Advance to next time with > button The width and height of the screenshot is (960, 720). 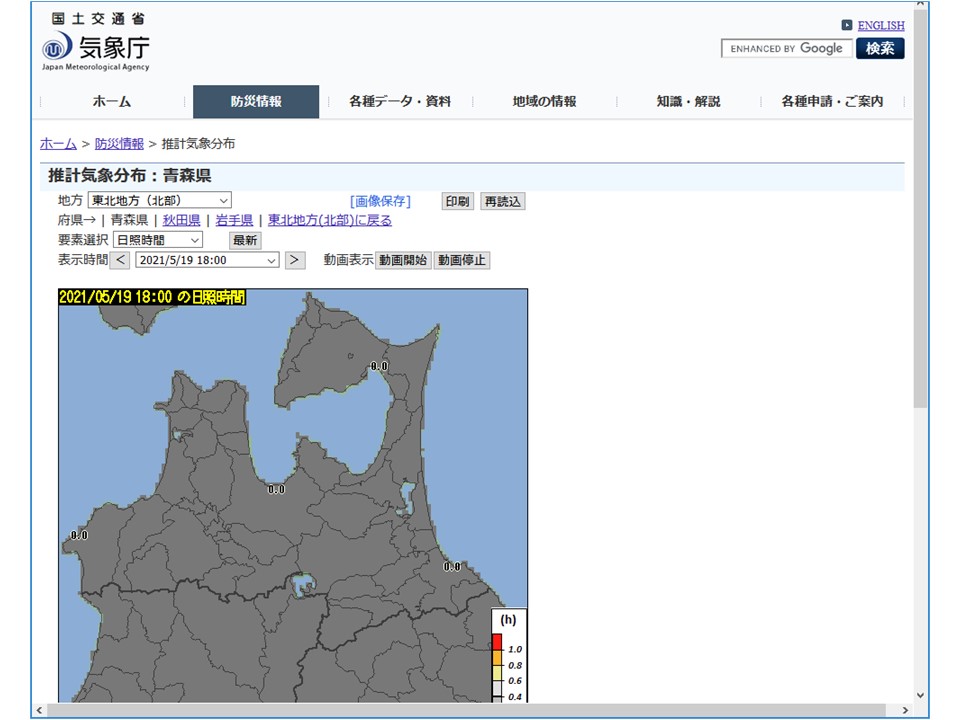click(x=294, y=260)
